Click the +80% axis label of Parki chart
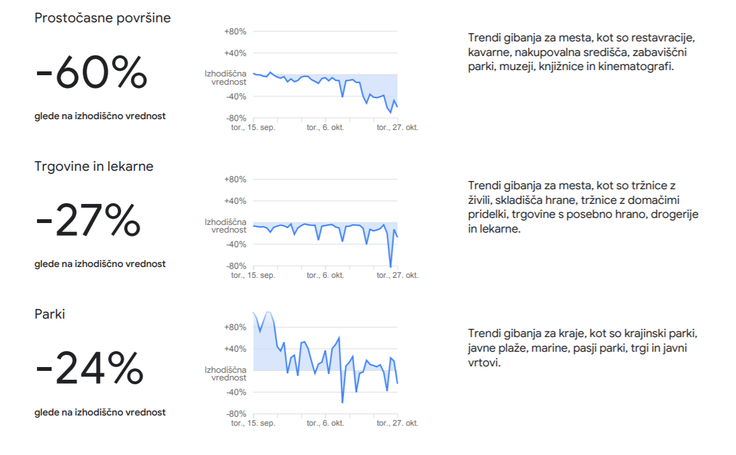This screenshot has height=455, width=736. pyautogui.click(x=235, y=327)
